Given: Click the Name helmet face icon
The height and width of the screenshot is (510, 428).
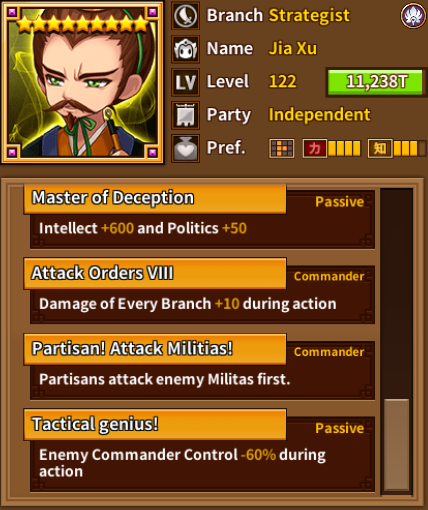Looking at the screenshot, I should pyautogui.click(x=186, y=49).
